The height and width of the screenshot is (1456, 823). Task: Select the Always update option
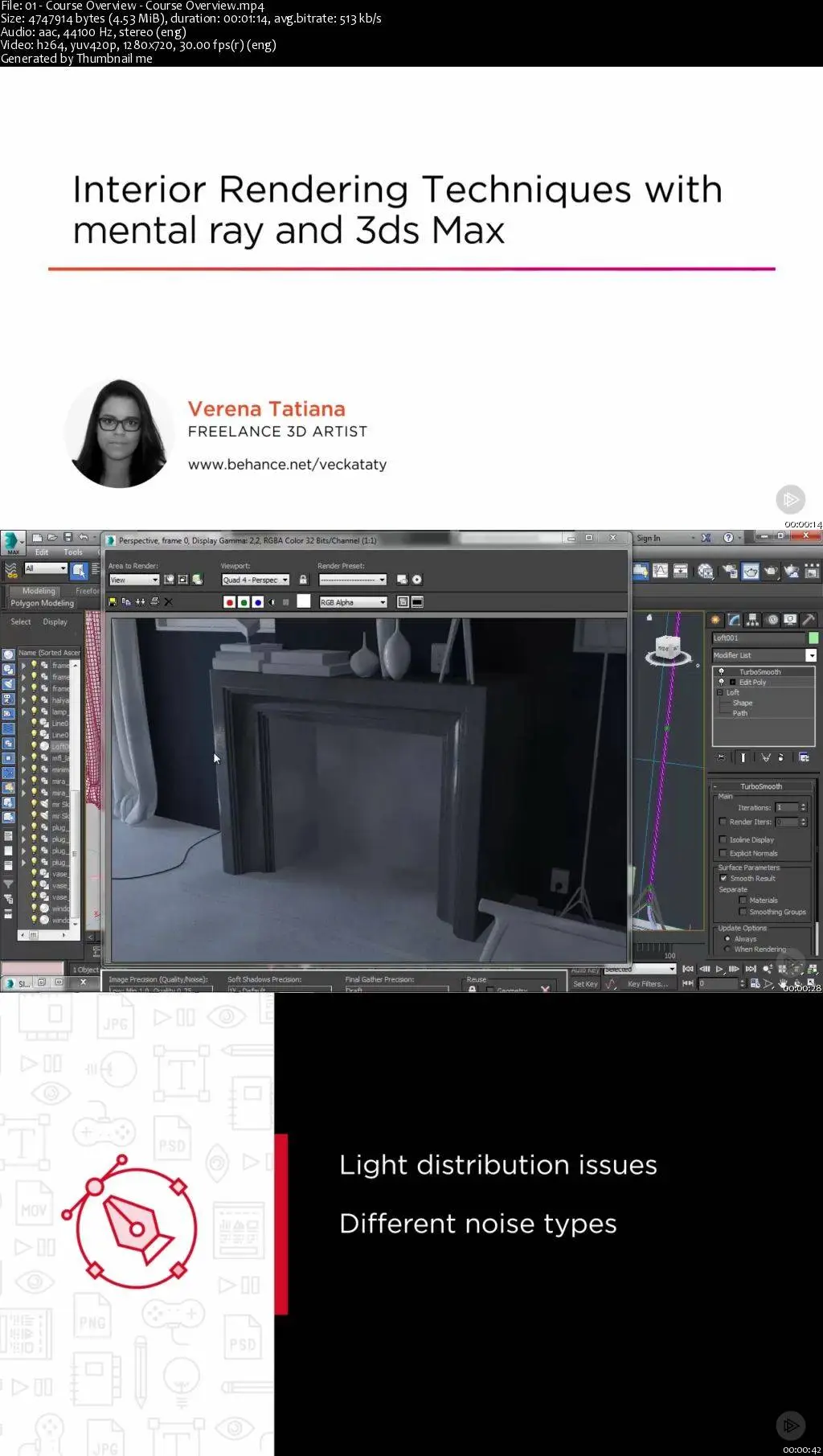coord(727,938)
